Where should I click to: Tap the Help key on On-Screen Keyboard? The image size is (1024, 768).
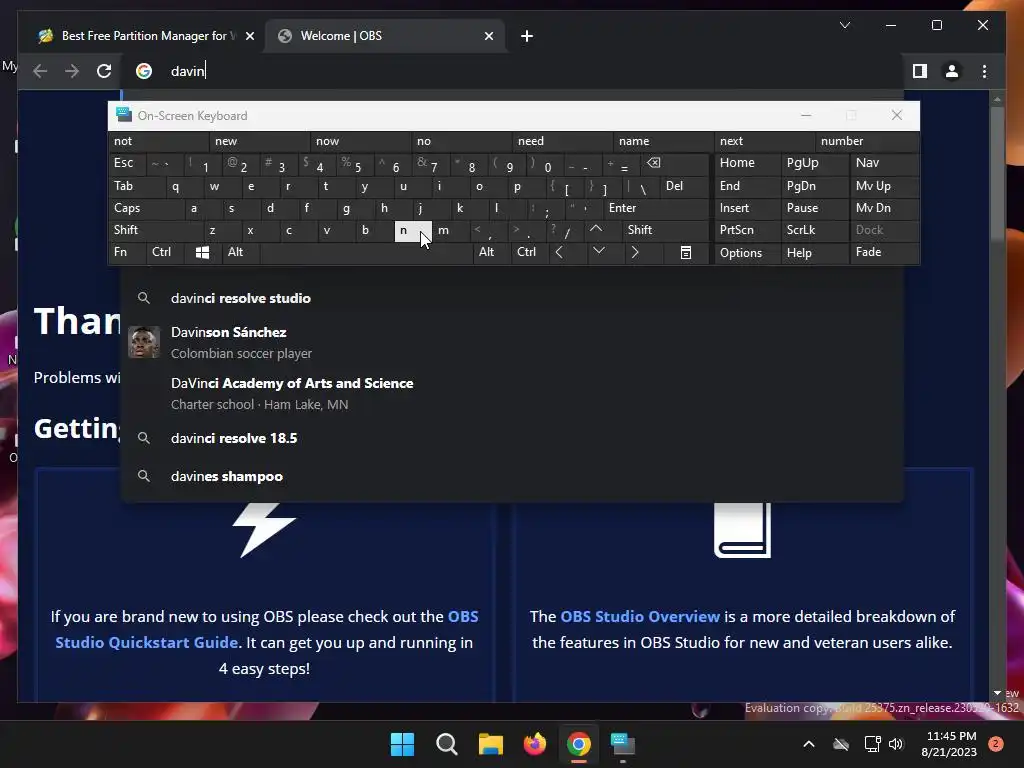click(814, 252)
